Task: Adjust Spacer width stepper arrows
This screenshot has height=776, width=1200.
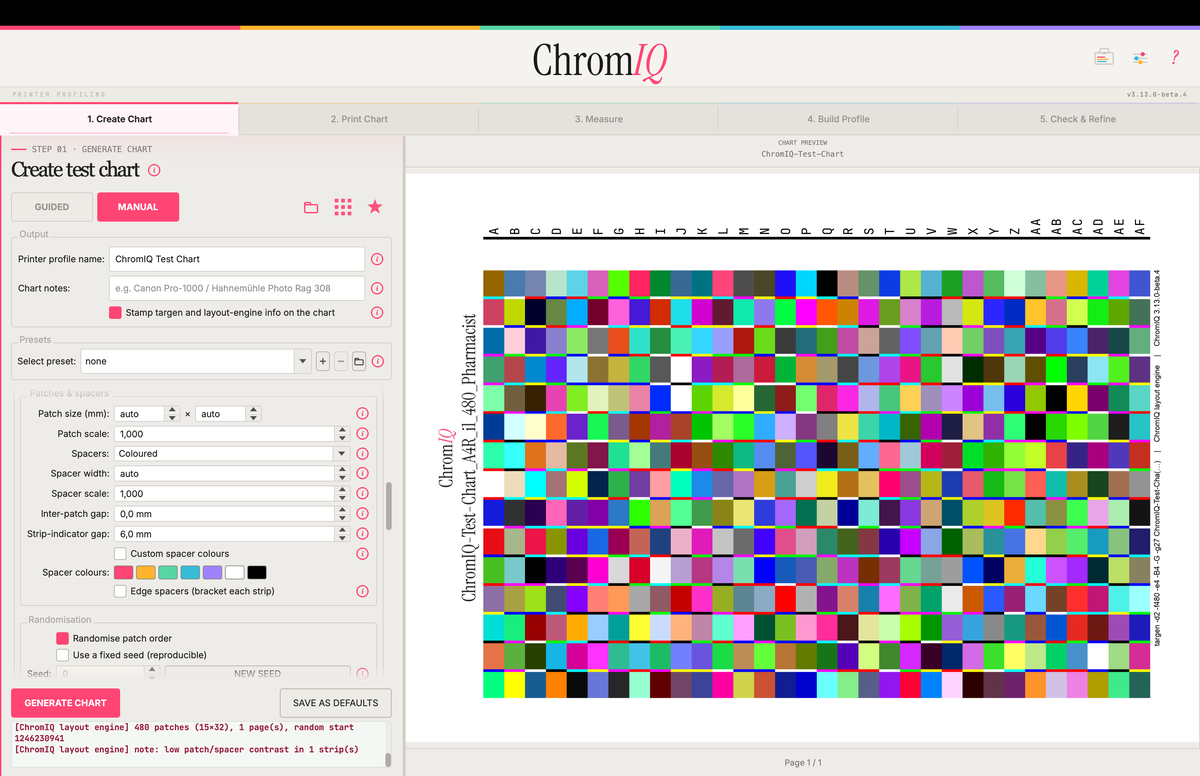Action: (343, 473)
